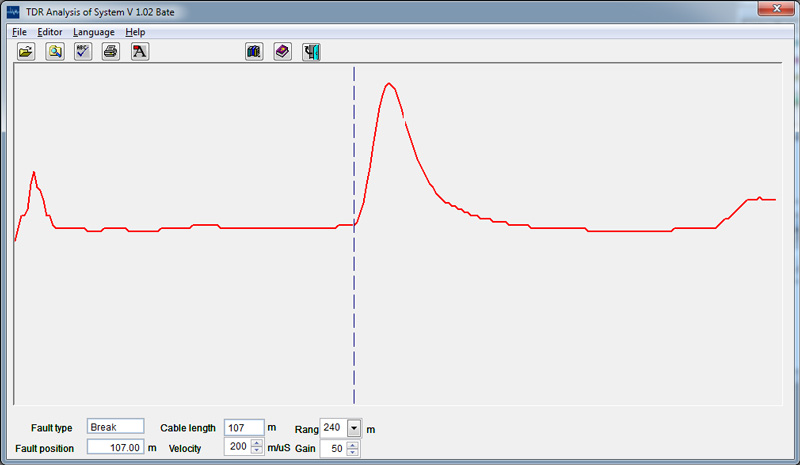The height and width of the screenshot is (465, 800).
Task: Open the Editor menu
Action: coord(50,32)
